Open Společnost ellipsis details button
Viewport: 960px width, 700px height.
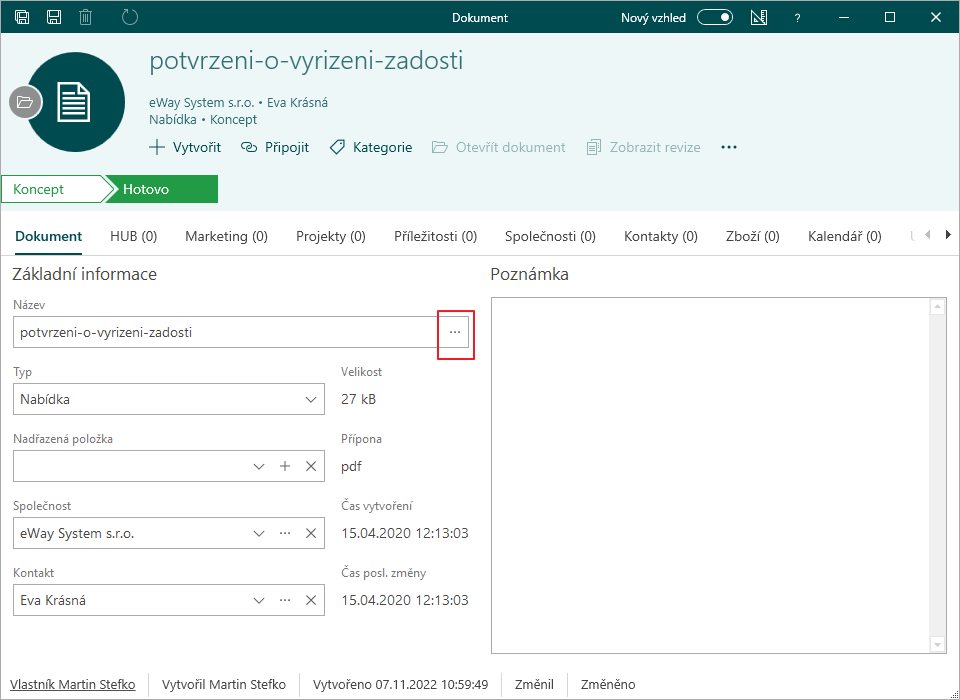[285, 533]
